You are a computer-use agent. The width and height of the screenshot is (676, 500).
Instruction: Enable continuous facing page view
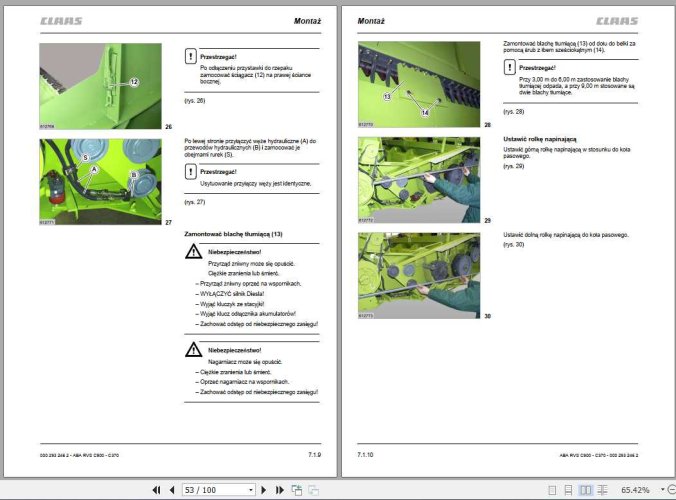coord(602,490)
